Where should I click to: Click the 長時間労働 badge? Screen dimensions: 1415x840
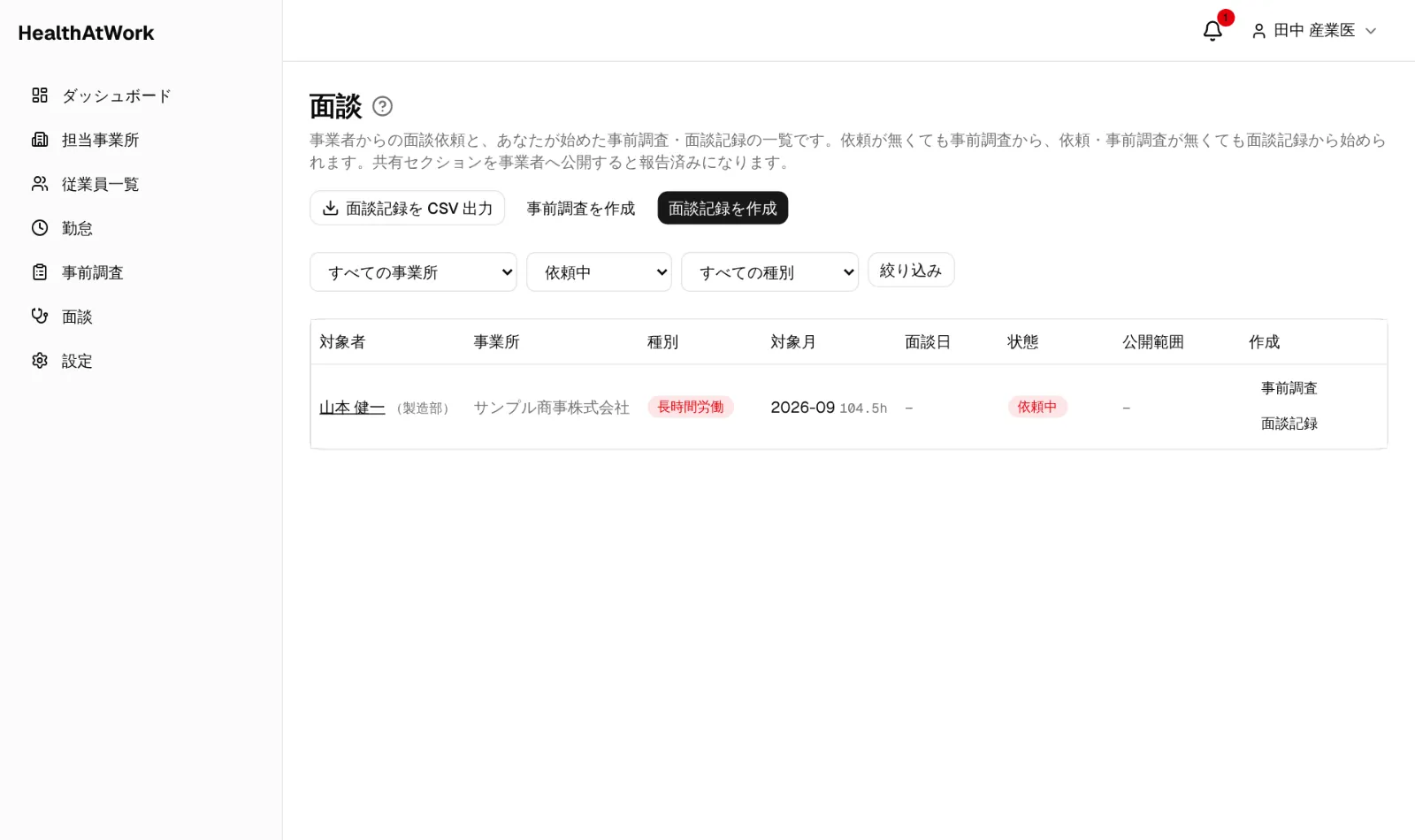691,407
